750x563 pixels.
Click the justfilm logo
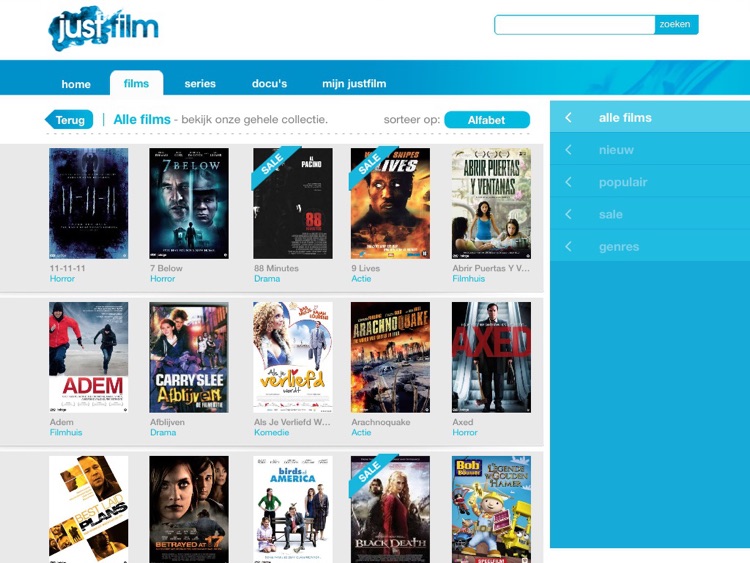(x=103, y=28)
